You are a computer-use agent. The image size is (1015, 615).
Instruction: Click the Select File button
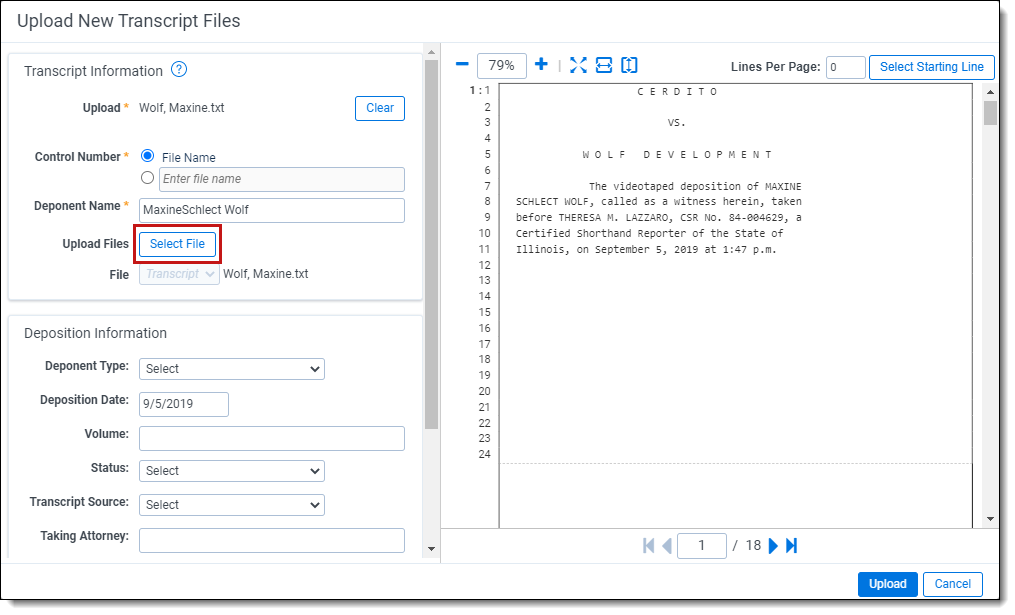pos(177,244)
